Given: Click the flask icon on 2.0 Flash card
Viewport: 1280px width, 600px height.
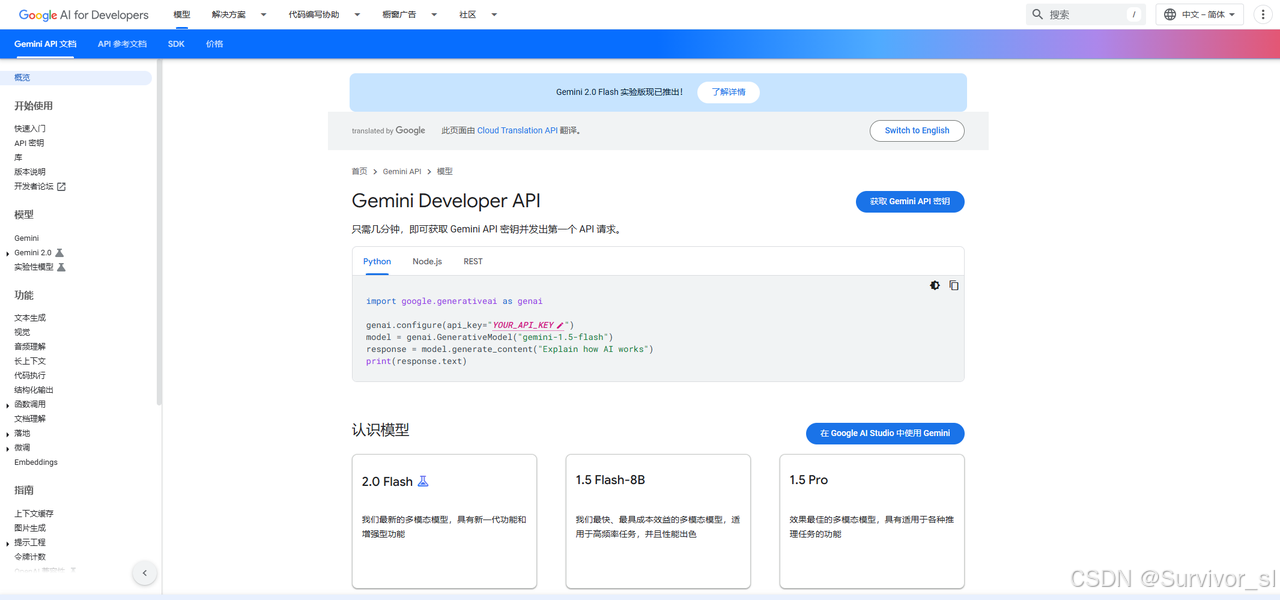Looking at the screenshot, I should click(423, 481).
